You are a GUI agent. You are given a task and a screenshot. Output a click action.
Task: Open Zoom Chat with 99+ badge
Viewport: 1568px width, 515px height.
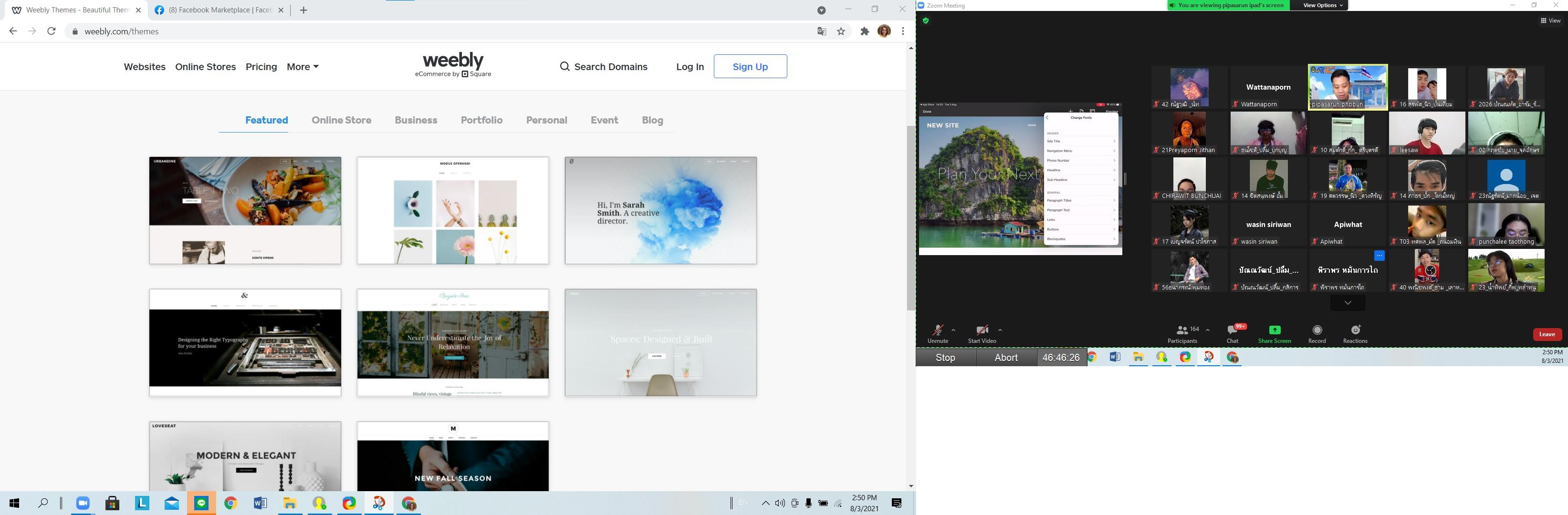(1233, 334)
